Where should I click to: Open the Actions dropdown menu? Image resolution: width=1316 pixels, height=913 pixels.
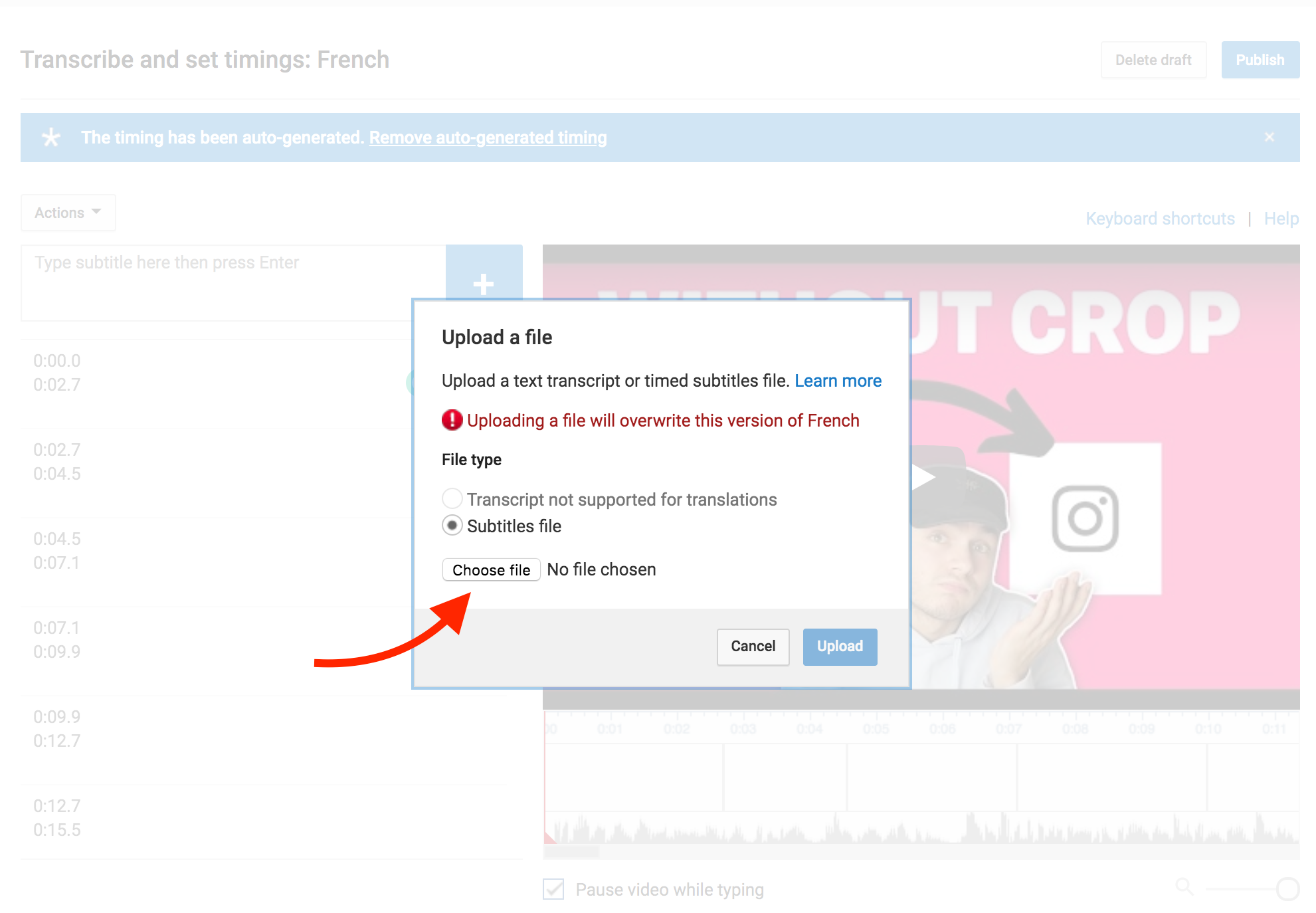coord(66,212)
